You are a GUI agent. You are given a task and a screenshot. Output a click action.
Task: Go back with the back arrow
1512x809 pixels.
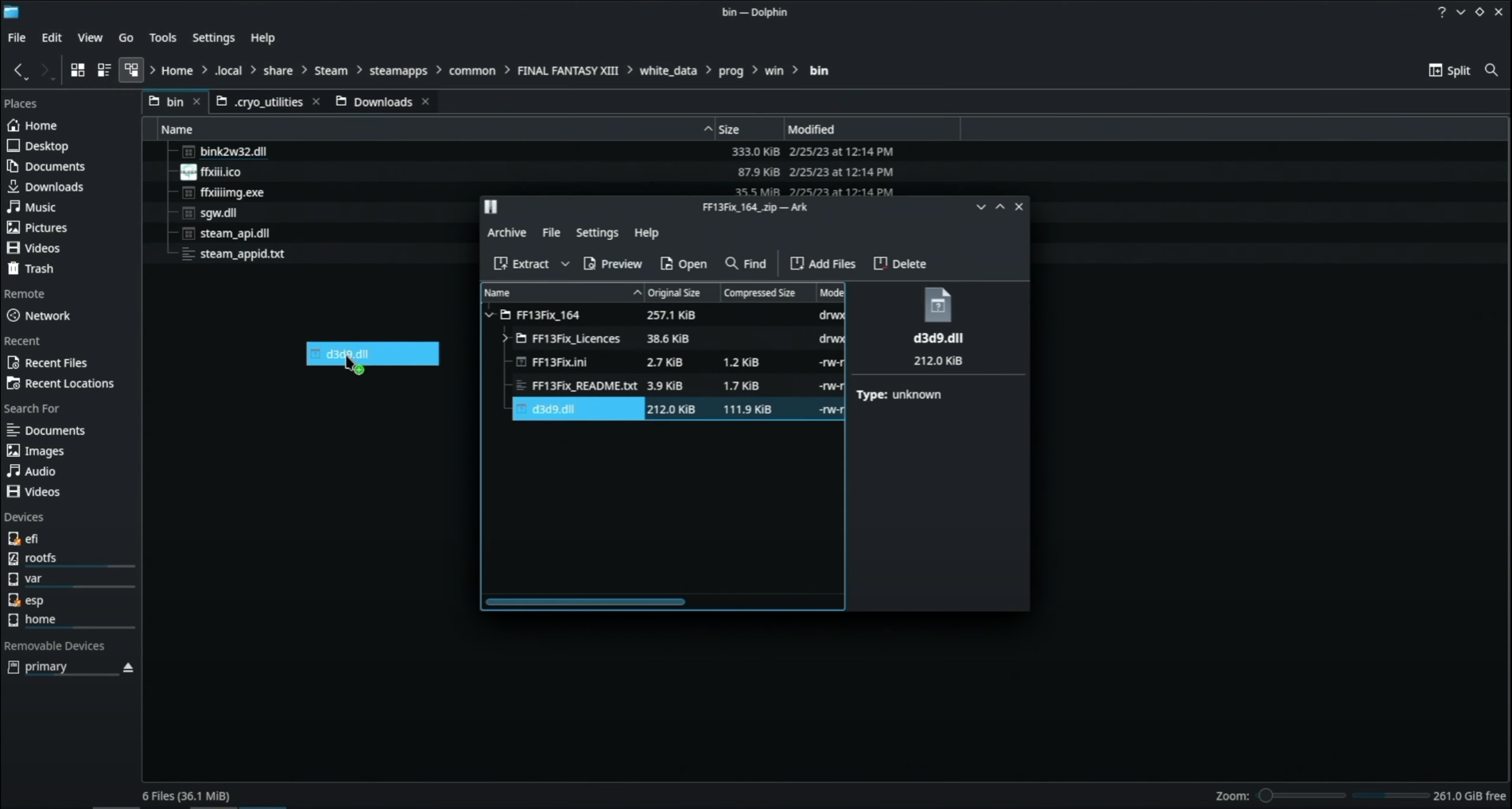coord(18,71)
